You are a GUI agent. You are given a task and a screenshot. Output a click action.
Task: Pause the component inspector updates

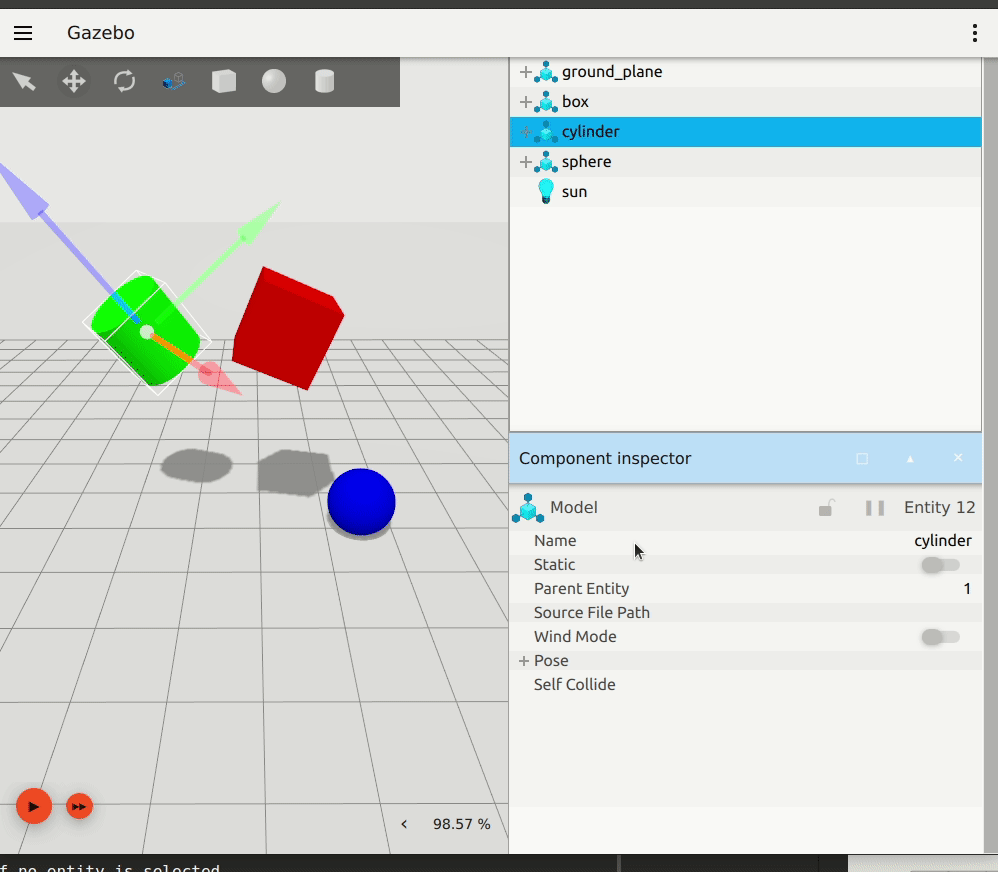click(x=875, y=507)
